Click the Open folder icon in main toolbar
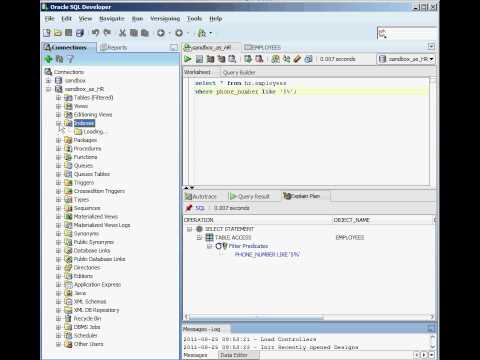The width and height of the screenshot is (480, 360). coord(58,33)
